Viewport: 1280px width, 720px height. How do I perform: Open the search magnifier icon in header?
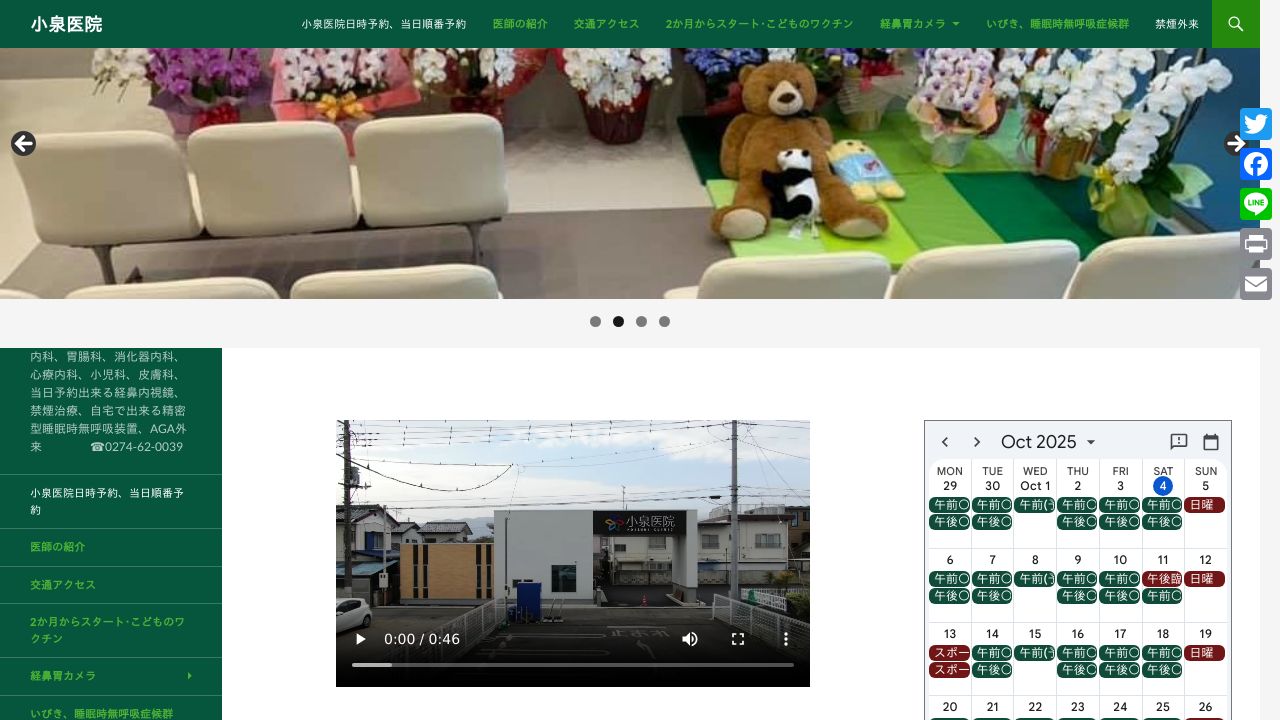click(x=1235, y=24)
